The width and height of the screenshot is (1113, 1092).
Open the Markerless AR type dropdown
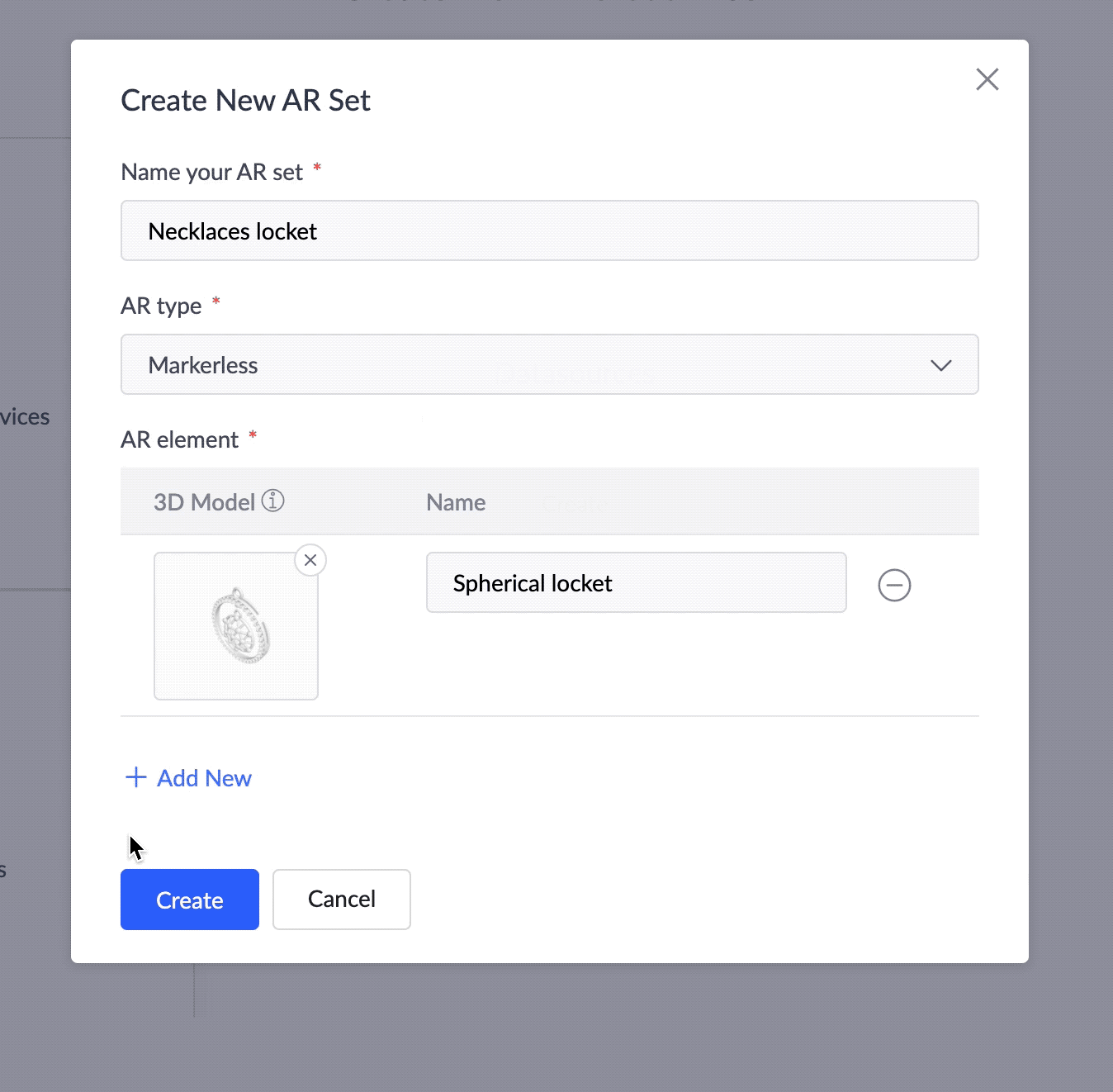(550, 364)
